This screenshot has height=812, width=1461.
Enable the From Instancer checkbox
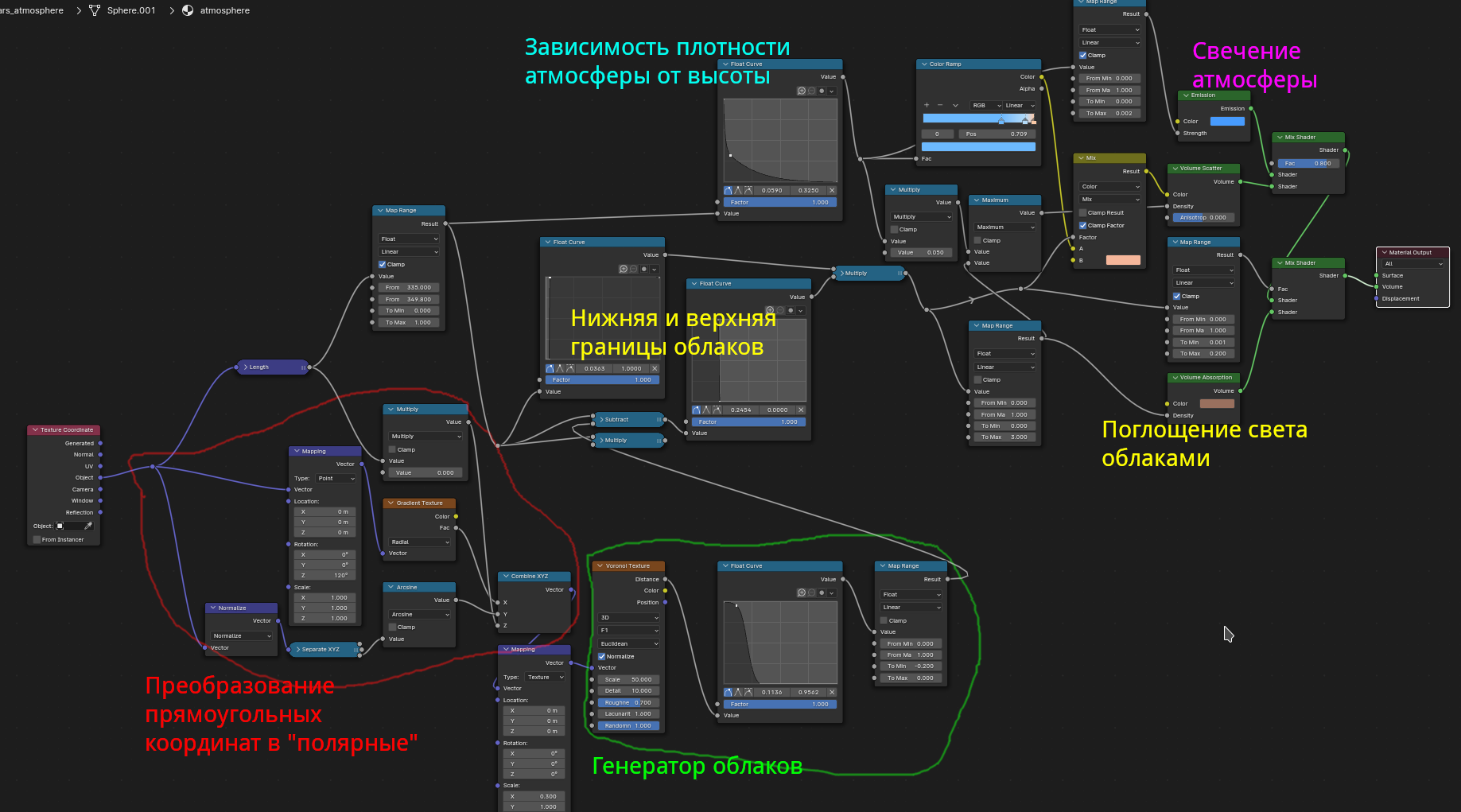[37, 539]
